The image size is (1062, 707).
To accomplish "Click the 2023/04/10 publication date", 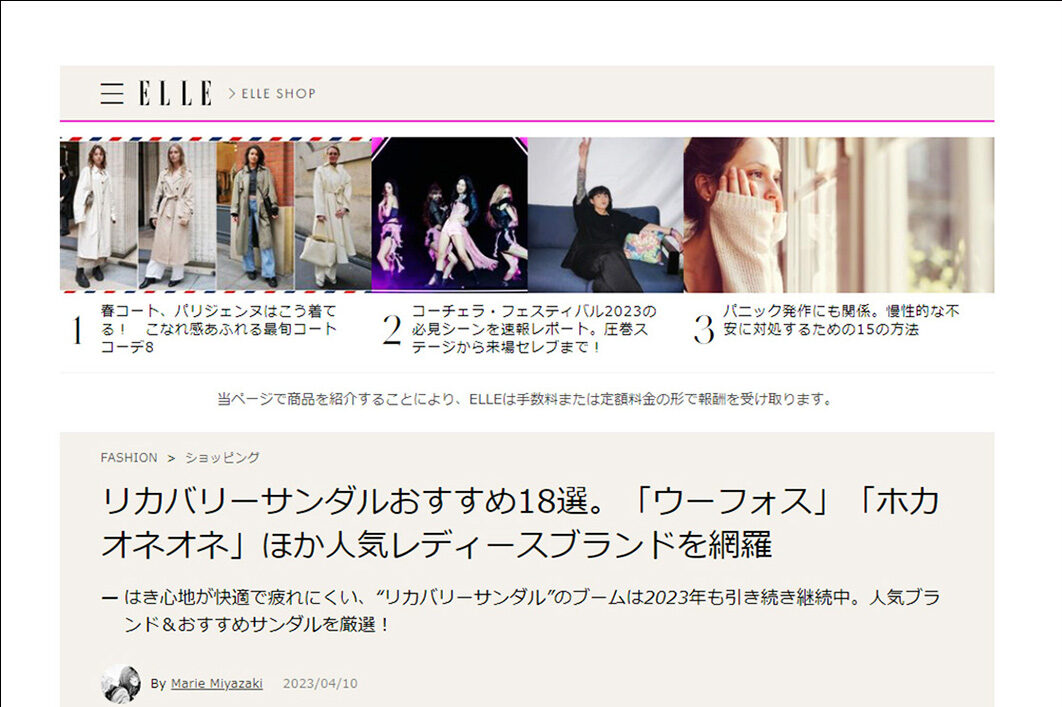I will [x=320, y=684].
